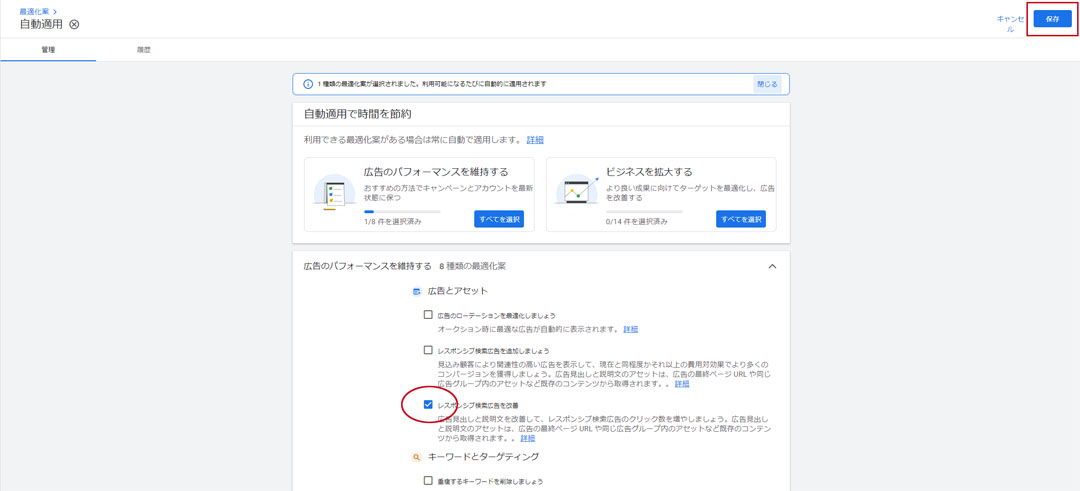Enable 広告のローテーションを最適化しましょう checkbox

point(428,315)
